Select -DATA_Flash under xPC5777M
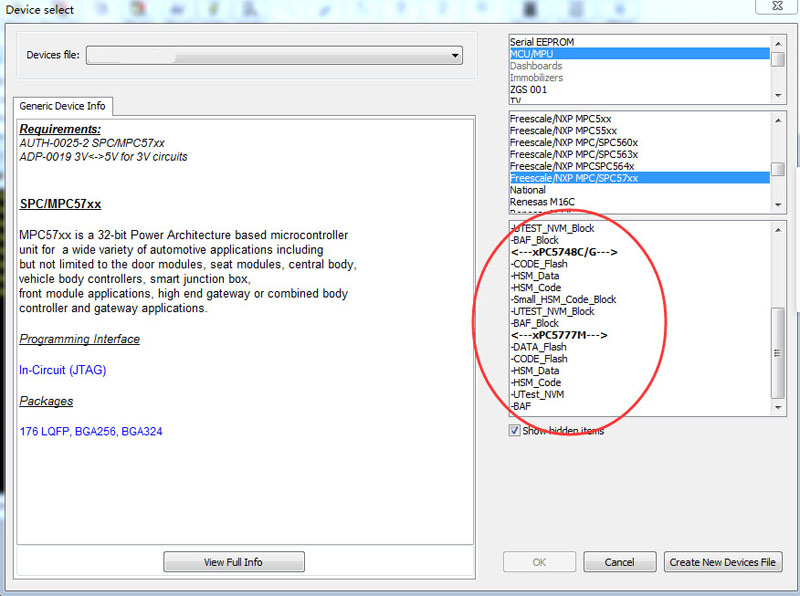 [640, 347]
